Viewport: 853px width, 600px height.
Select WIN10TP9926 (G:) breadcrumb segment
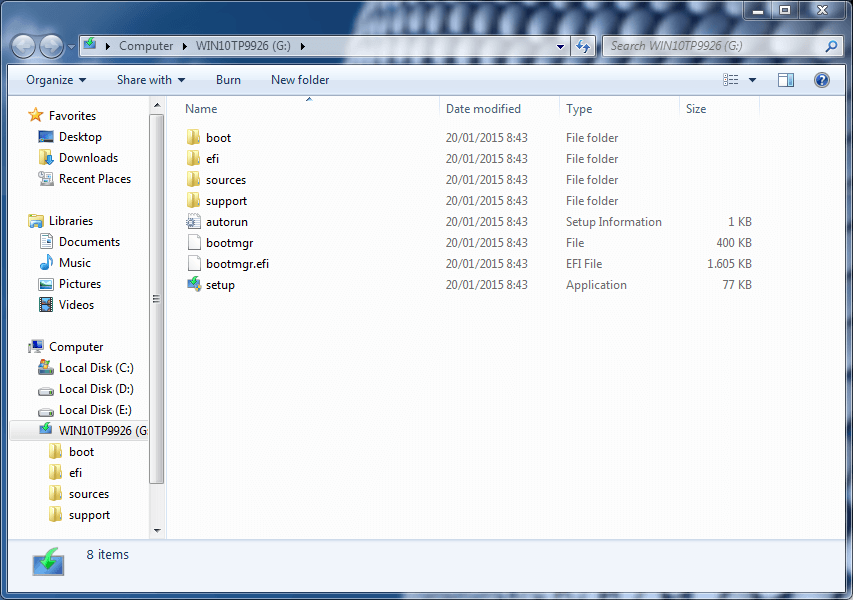pyautogui.click(x=243, y=46)
